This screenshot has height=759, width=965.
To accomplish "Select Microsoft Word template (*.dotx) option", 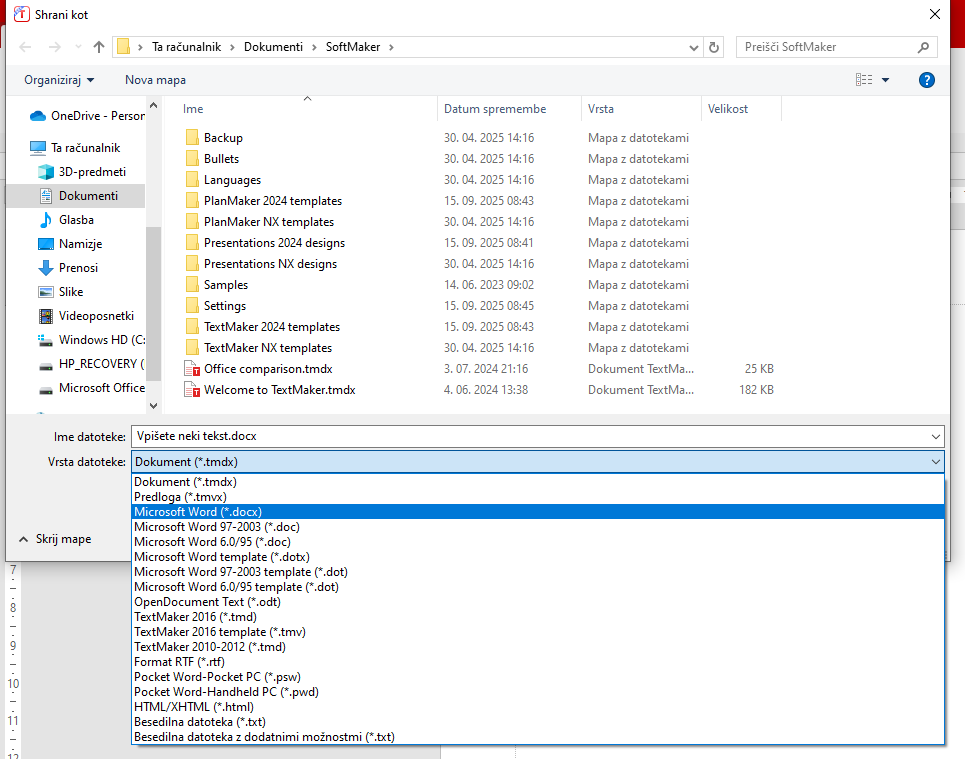I will click(538, 557).
